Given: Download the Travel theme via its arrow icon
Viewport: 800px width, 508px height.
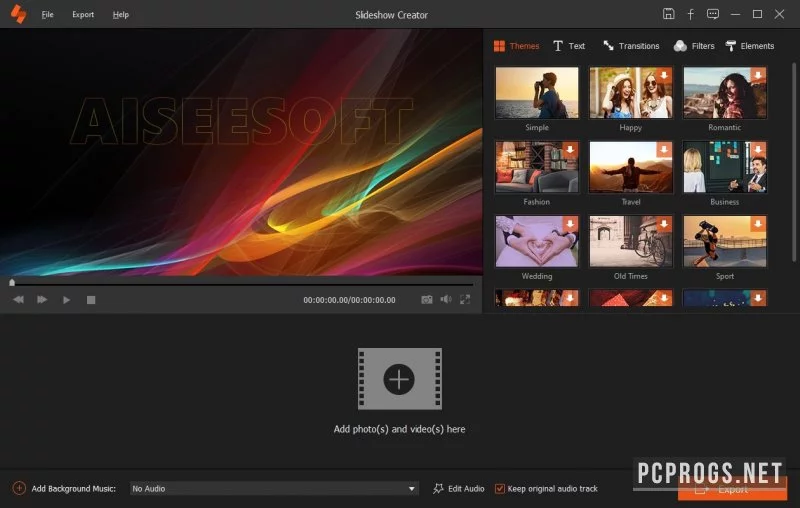Looking at the screenshot, I should click(664, 149).
